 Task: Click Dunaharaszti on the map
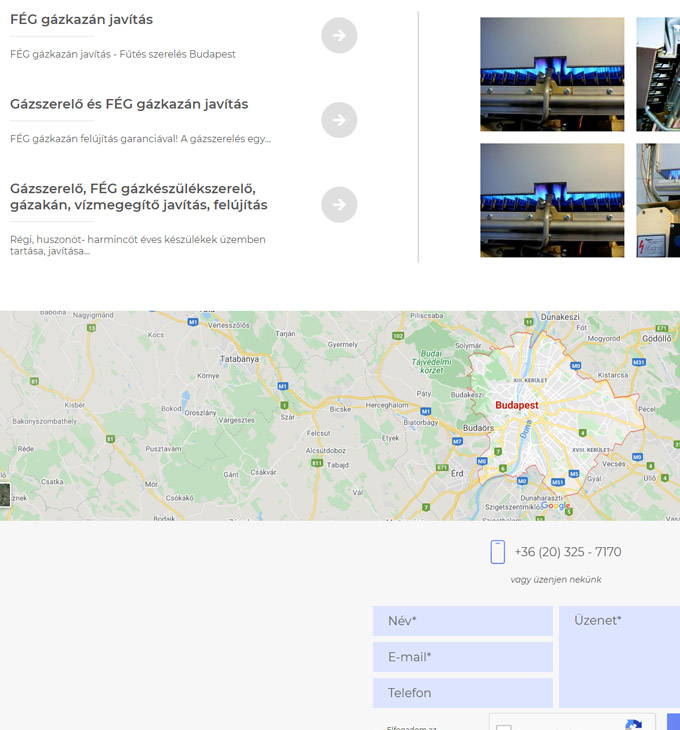[x=541, y=498]
